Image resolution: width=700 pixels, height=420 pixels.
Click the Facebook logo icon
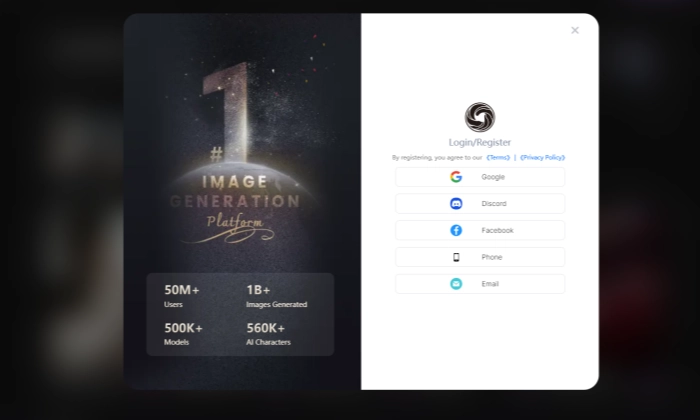pyautogui.click(x=456, y=231)
